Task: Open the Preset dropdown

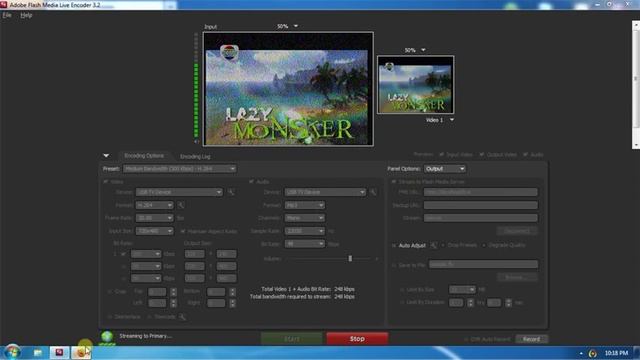Action: point(179,169)
